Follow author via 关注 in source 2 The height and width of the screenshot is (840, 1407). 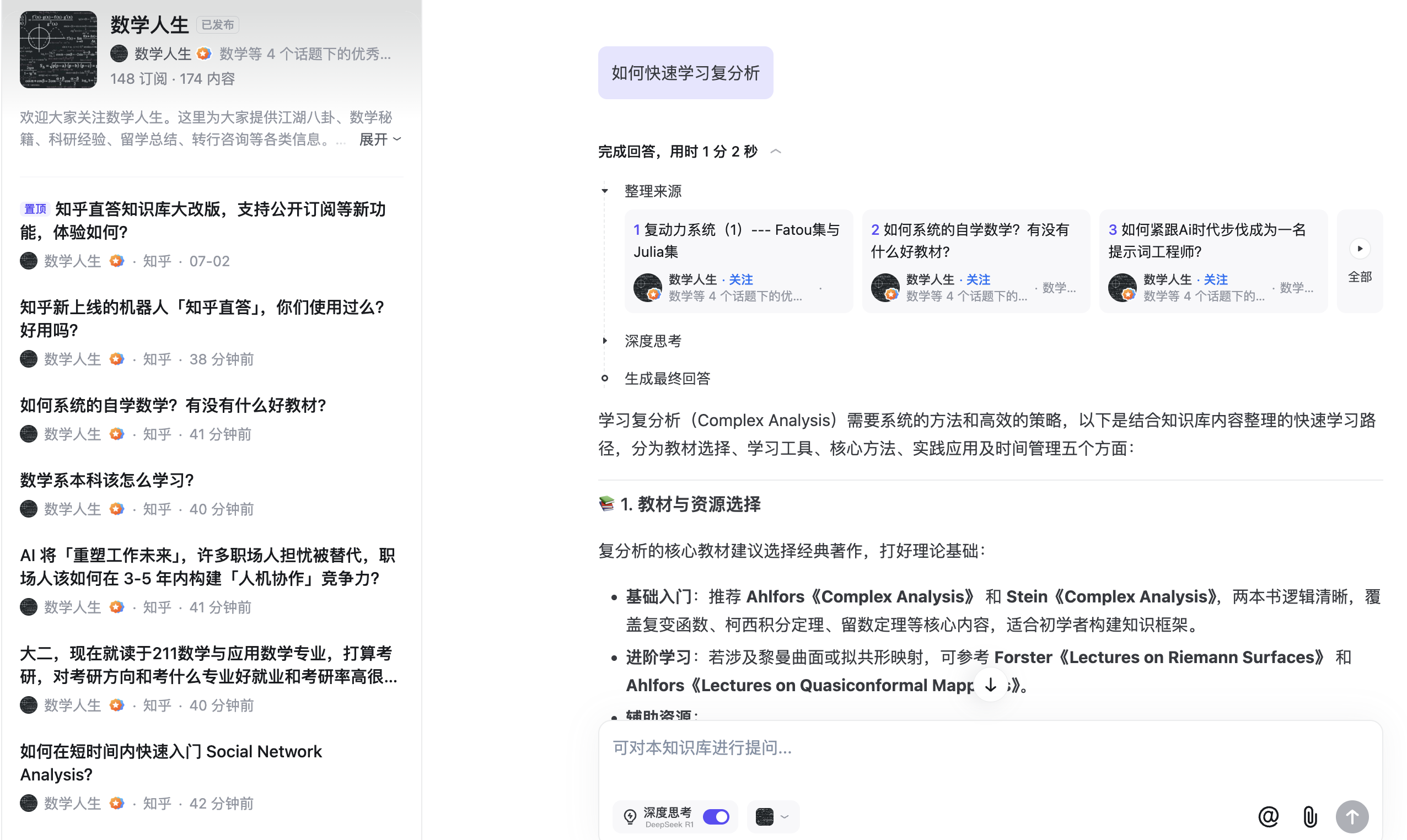pos(978,279)
